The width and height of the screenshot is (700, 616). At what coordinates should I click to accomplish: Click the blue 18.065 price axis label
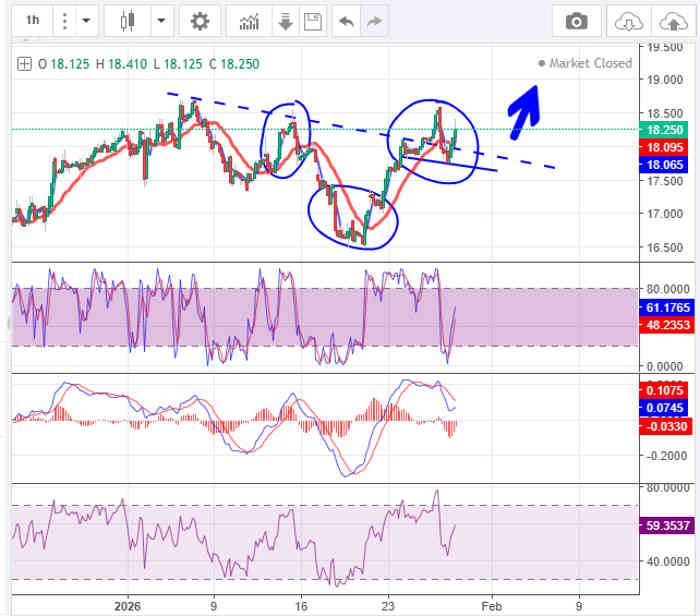point(664,164)
